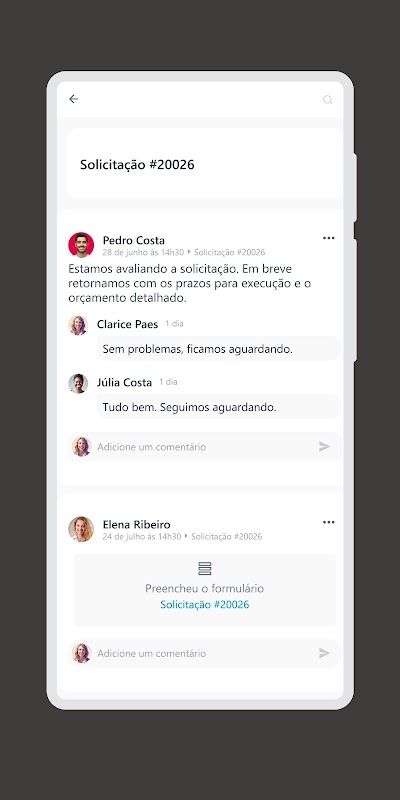Open Solicitação #20026 tag beside 28 de junho

(x=230, y=253)
